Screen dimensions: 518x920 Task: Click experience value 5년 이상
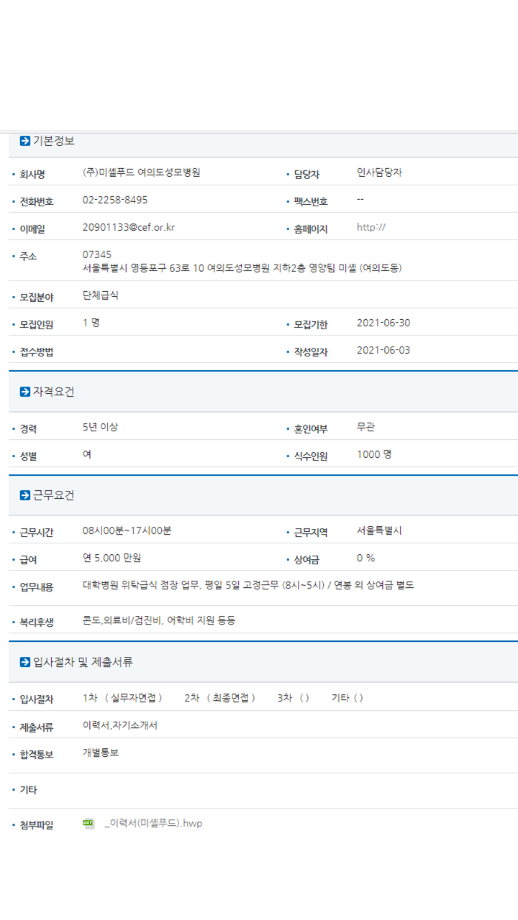pos(100,427)
